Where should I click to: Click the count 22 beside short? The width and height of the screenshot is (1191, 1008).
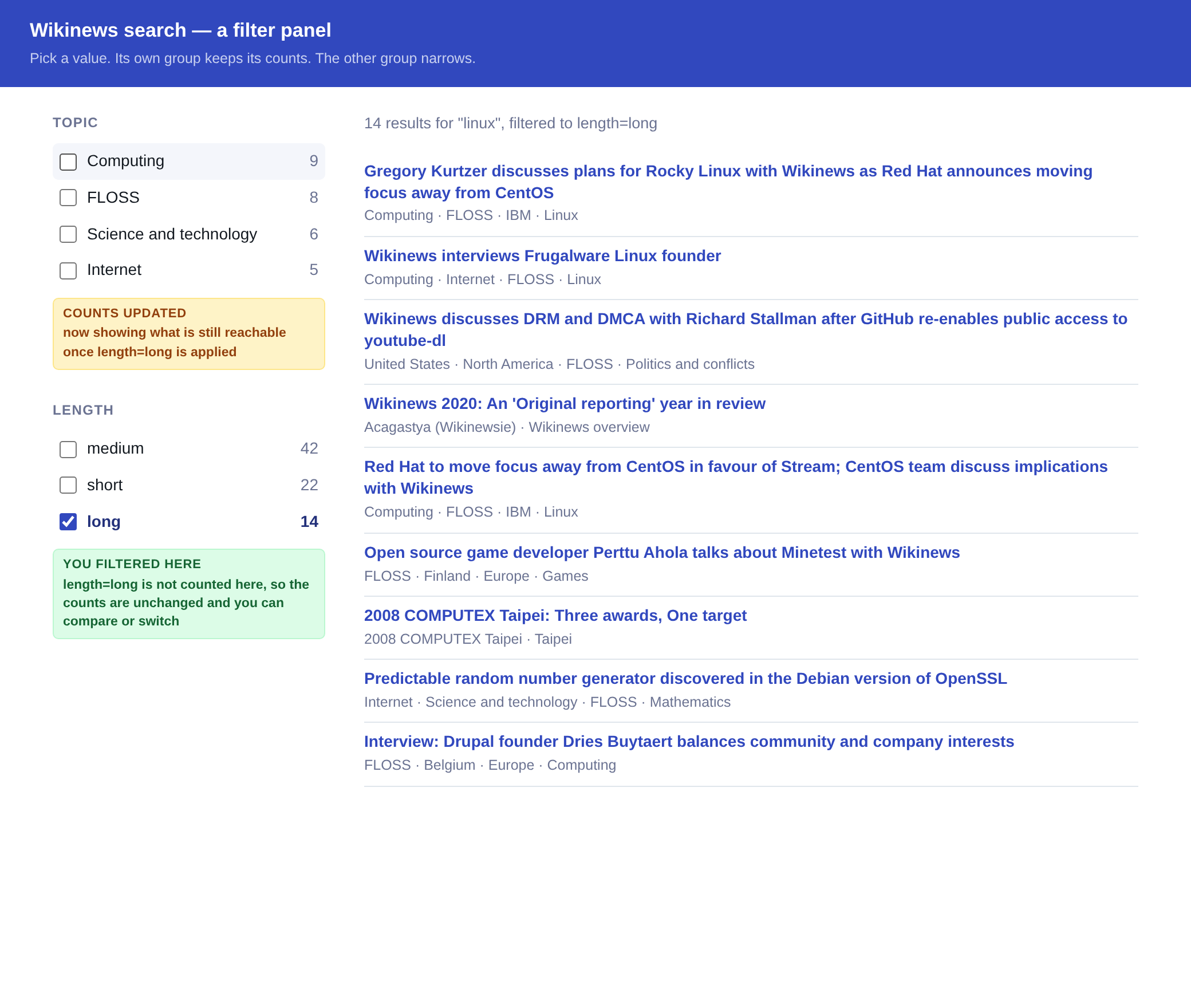tap(309, 485)
